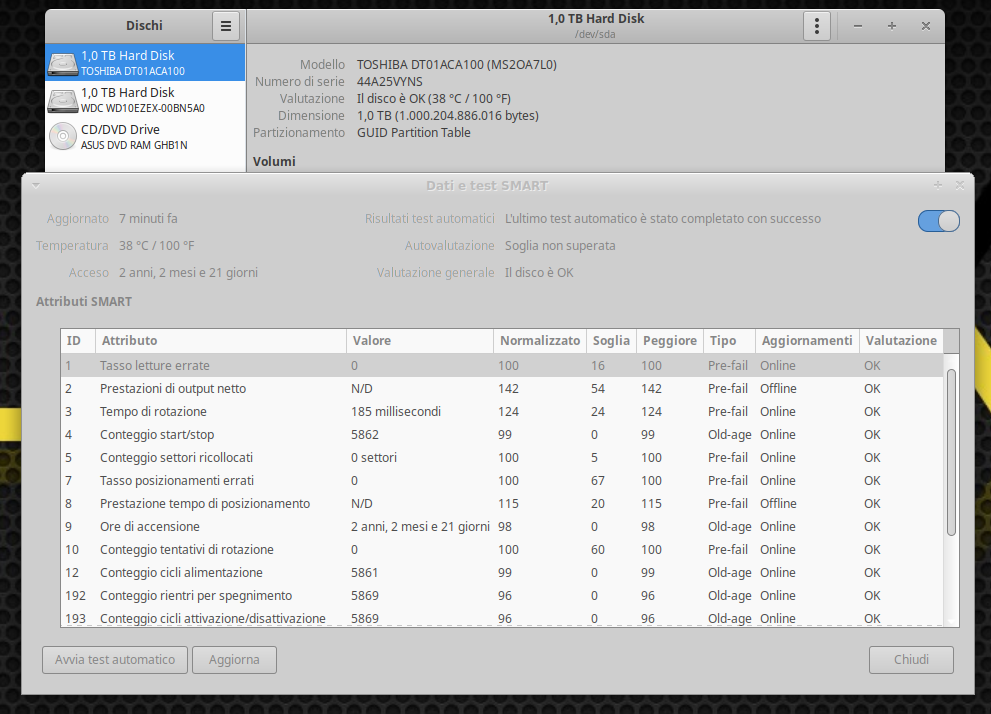The image size is (991, 714).
Task: Select the Conteggio cicli attivazione/disattivazione row
Action: tap(502, 618)
